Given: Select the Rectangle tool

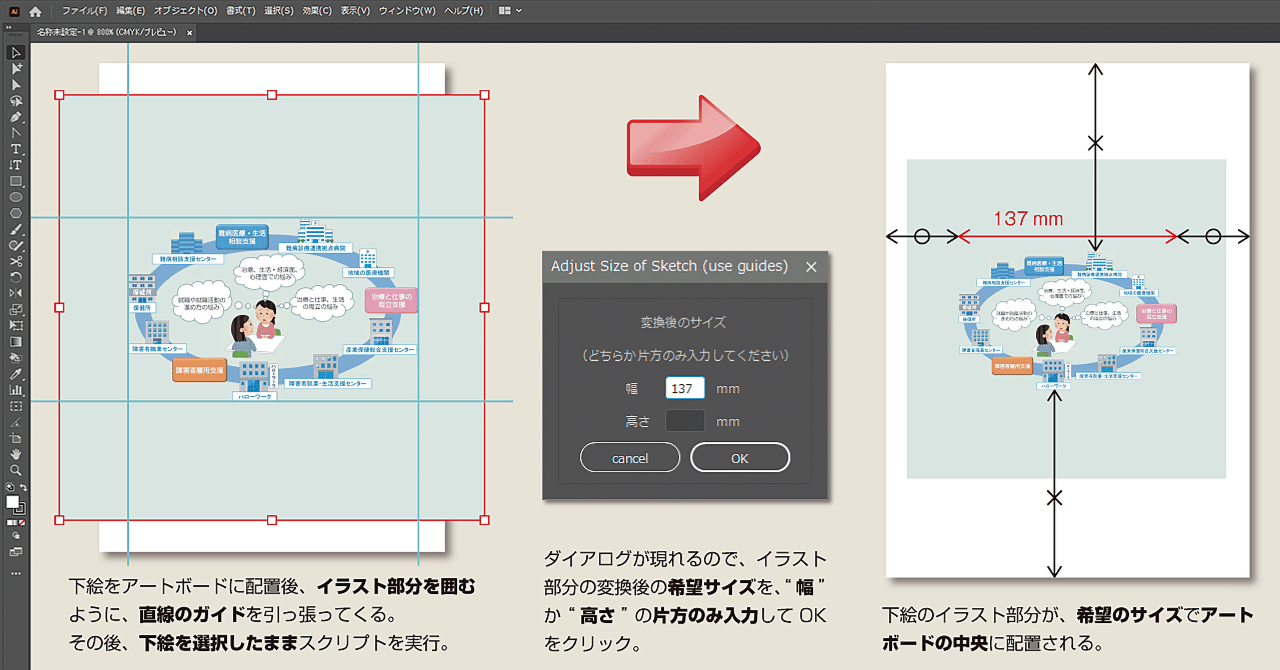Looking at the screenshot, I should 15,180.
